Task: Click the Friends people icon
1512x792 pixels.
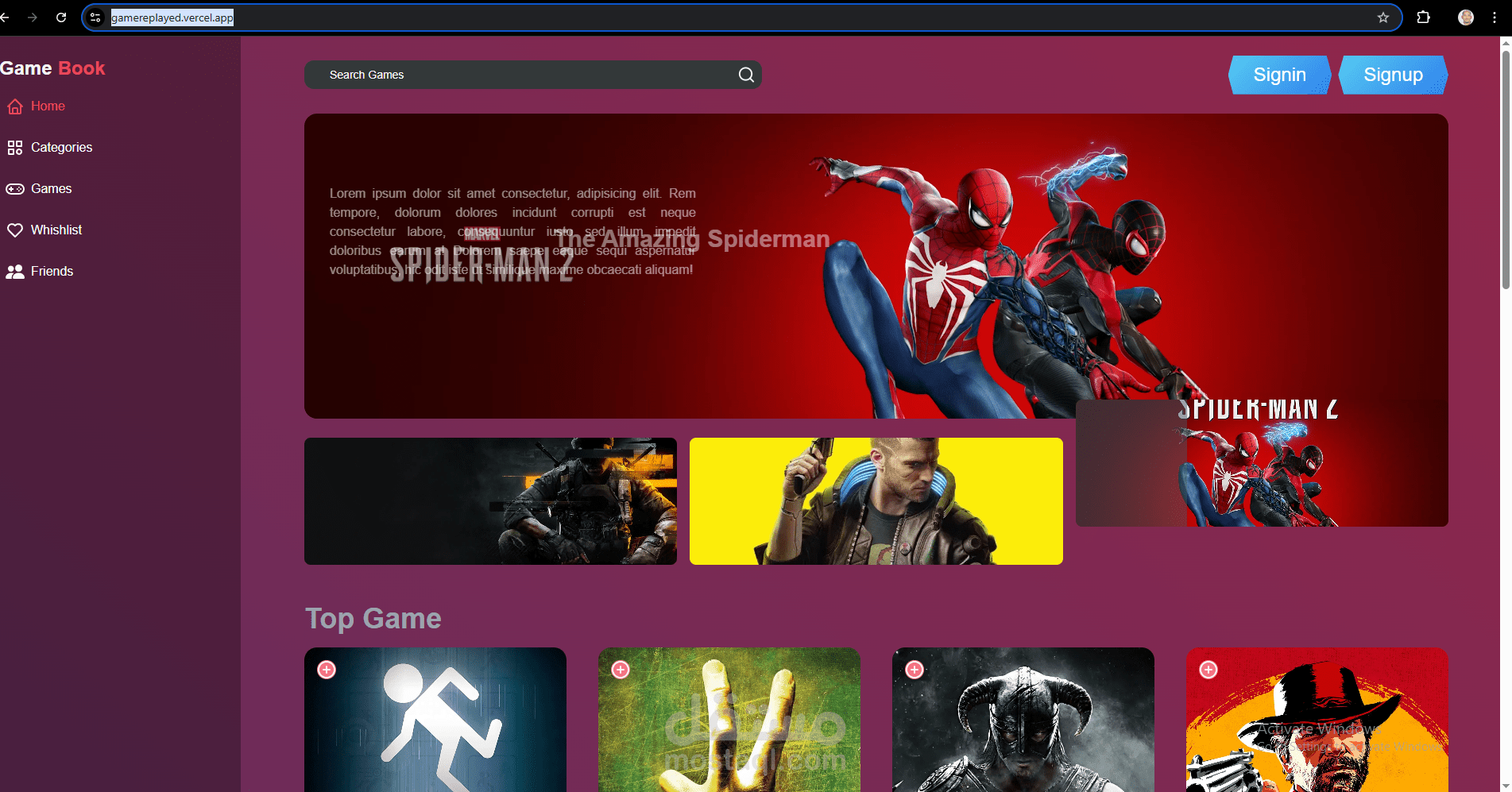Action: coord(15,272)
